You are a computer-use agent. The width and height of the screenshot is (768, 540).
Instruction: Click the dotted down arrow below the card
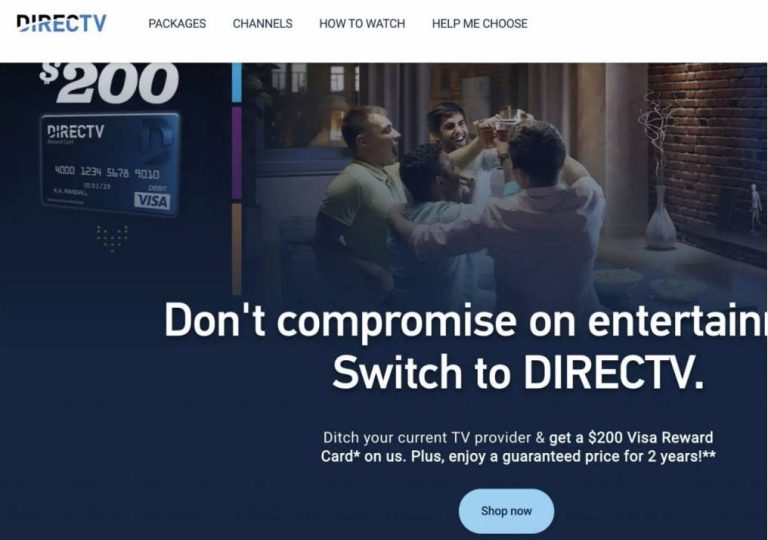coord(112,239)
